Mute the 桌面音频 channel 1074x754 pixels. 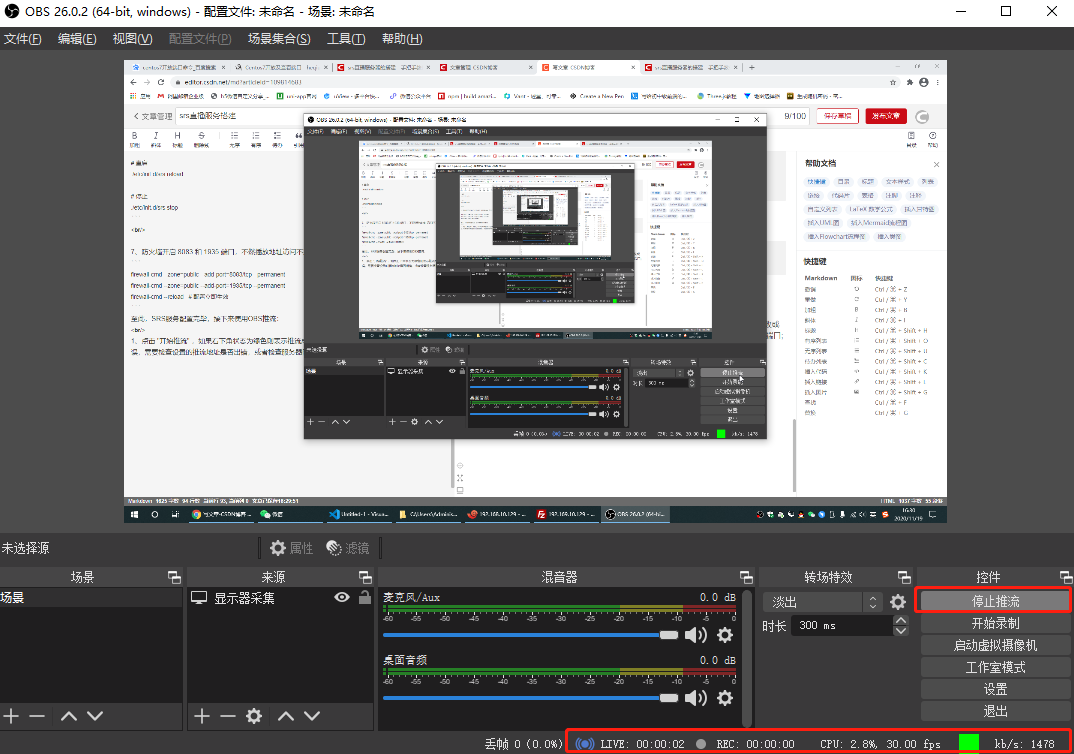point(696,698)
